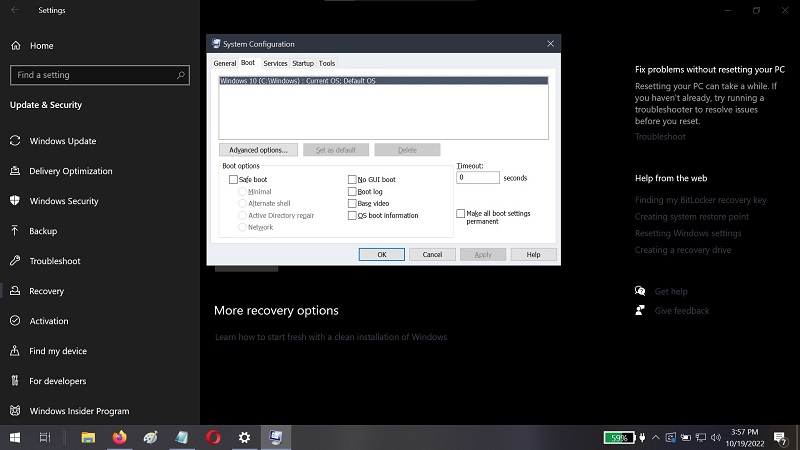Click the Advanced options button
800x450 pixels.
[258, 150]
